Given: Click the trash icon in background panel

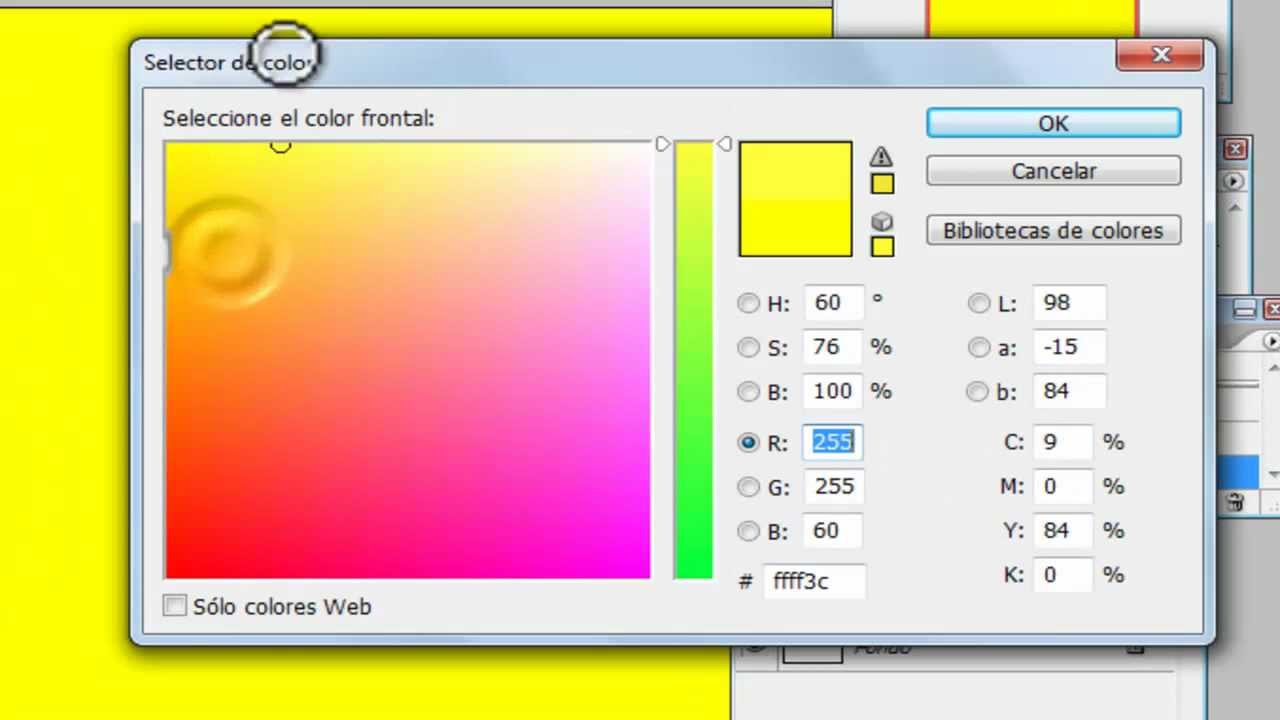Looking at the screenshot, I should (x=1235, y=503).
